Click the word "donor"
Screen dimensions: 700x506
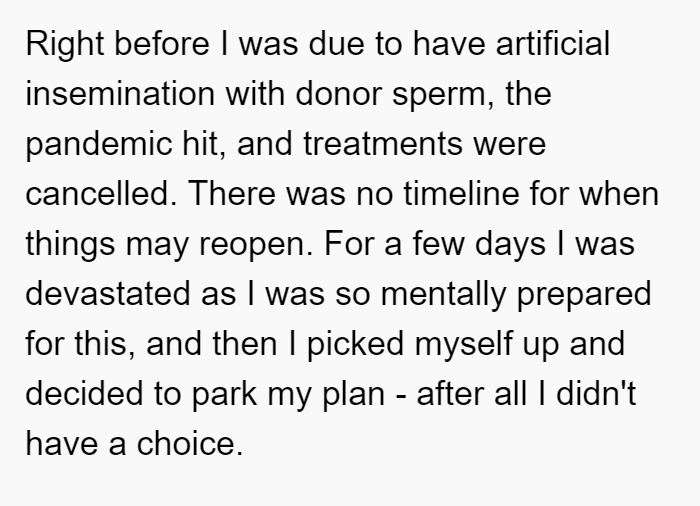(x=338, y=94)
